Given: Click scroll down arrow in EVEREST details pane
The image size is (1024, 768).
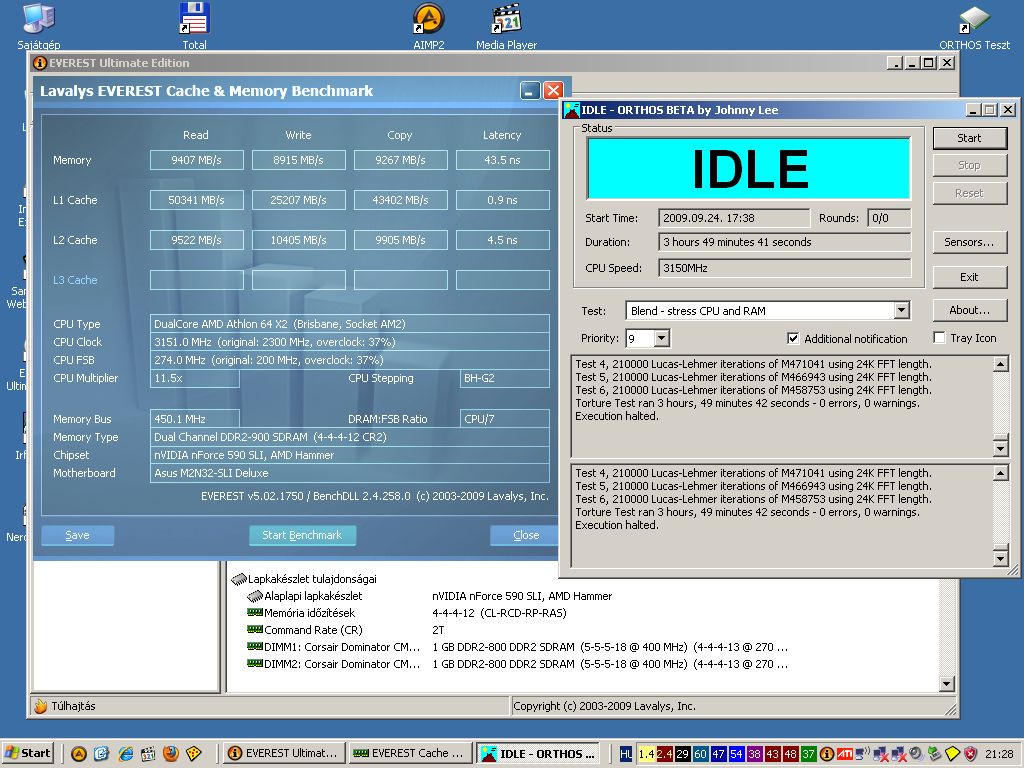Looking at the screenshot, I should [947, 684].
